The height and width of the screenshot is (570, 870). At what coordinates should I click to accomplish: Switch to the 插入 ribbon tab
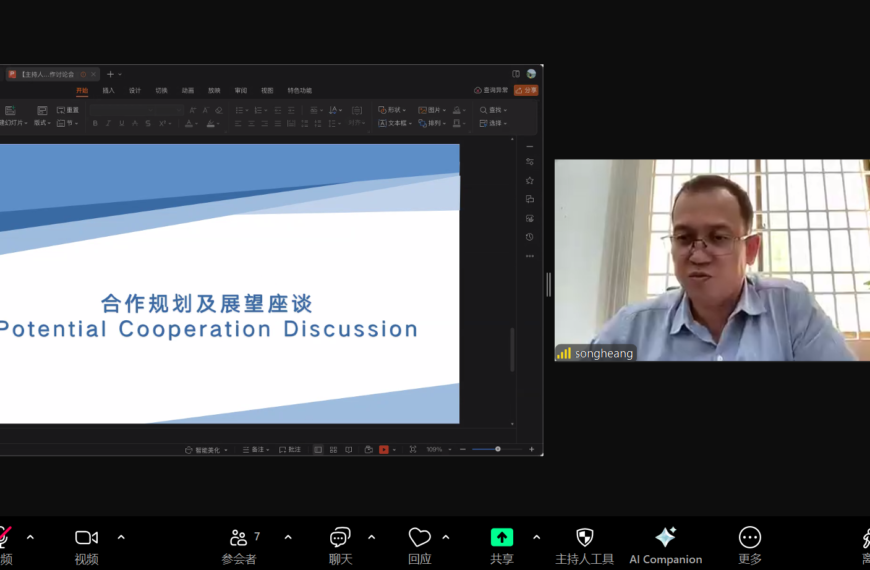coord(108,90)
